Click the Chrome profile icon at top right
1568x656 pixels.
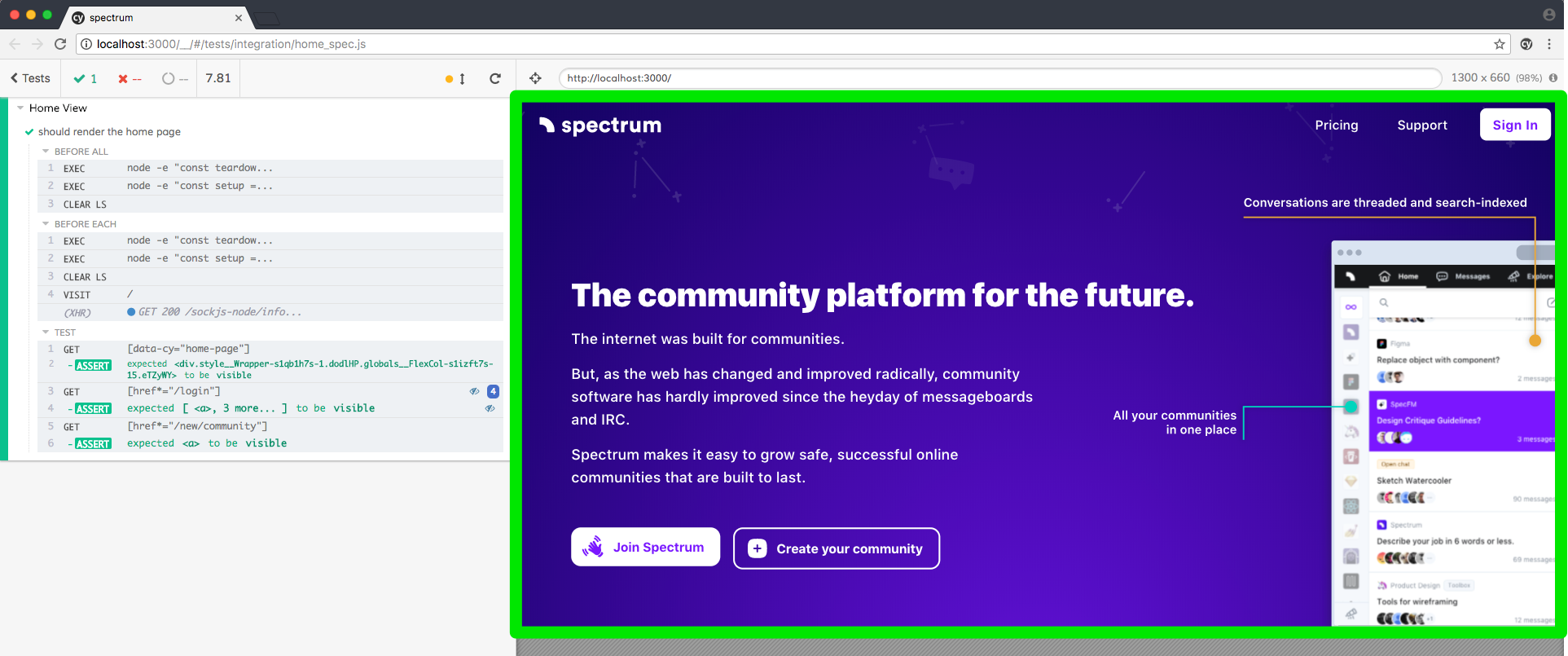[x=1549, y=15]
